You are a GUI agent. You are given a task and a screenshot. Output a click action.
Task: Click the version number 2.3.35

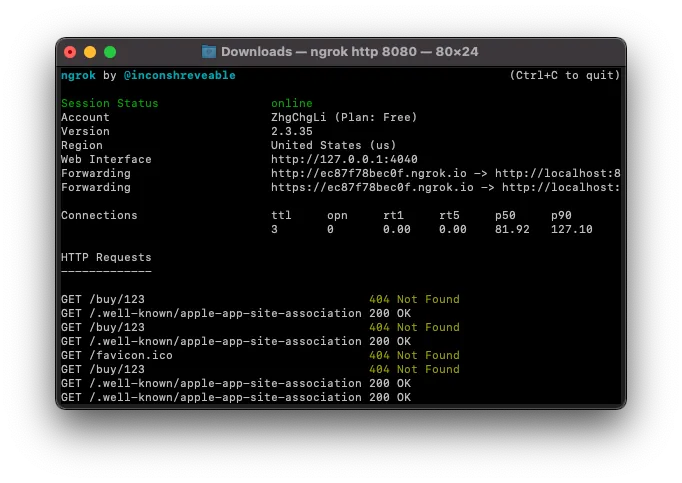coord(292,131)
